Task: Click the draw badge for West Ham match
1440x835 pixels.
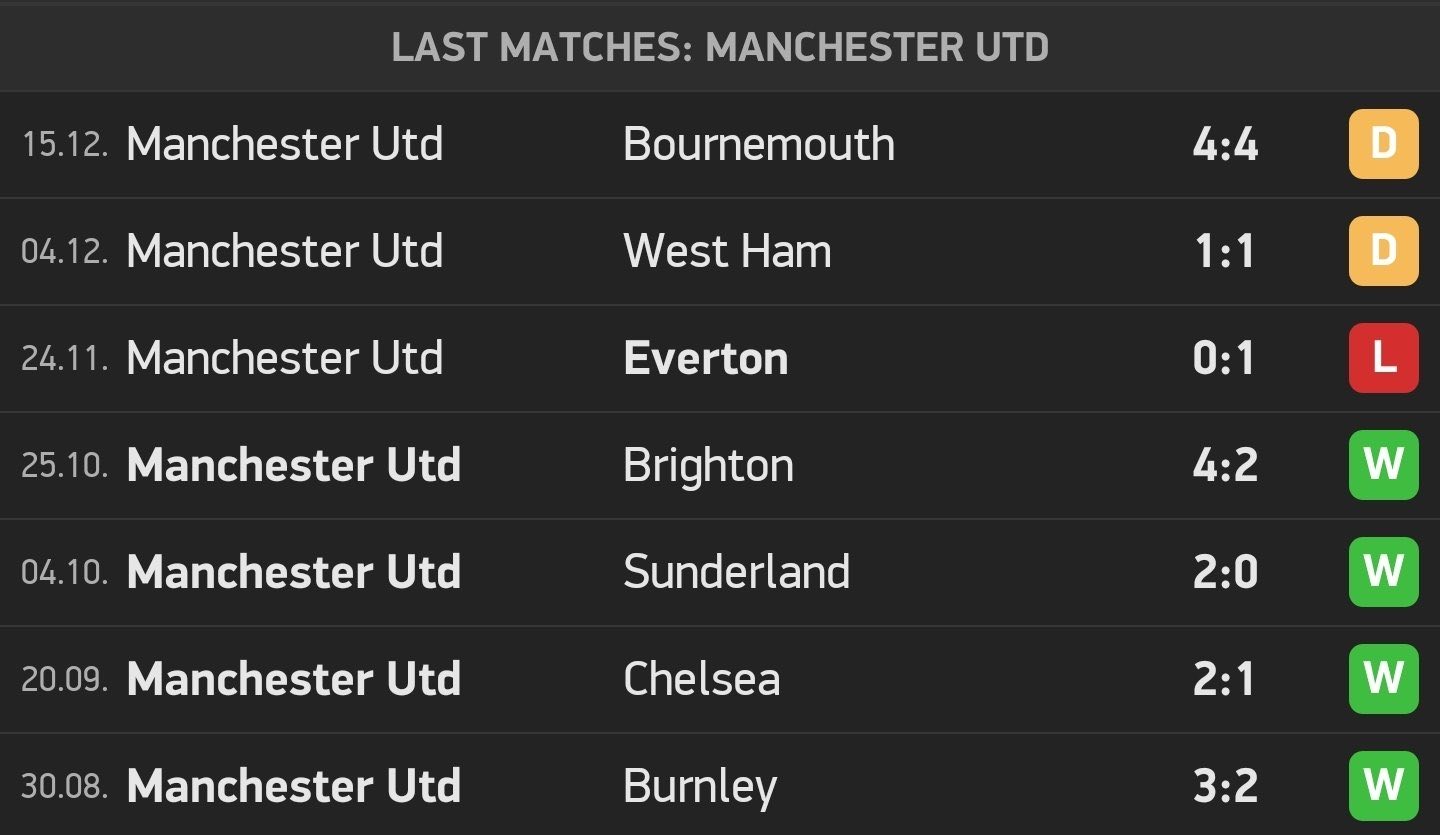Action: click(x=1383, y=251)
